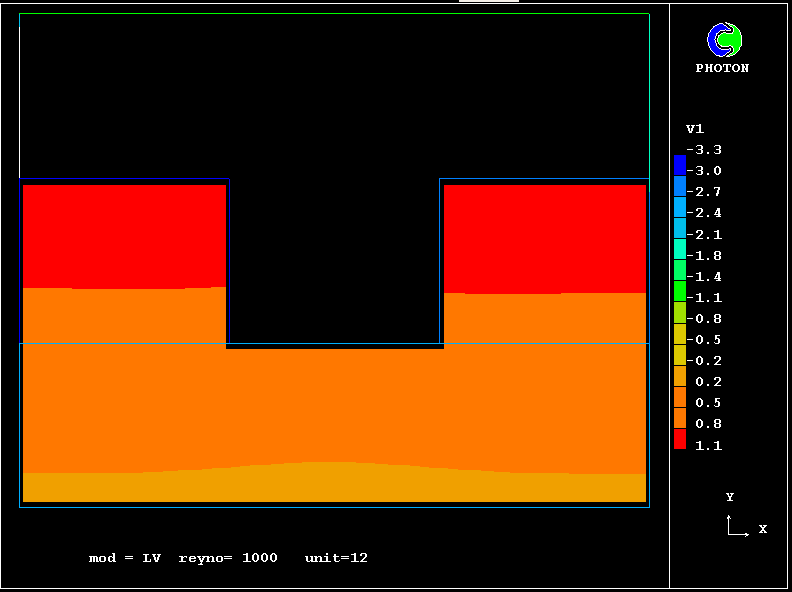Screen dimensions: 792x592
Task: Select the V1 legend title
Action: click(695, 129)
